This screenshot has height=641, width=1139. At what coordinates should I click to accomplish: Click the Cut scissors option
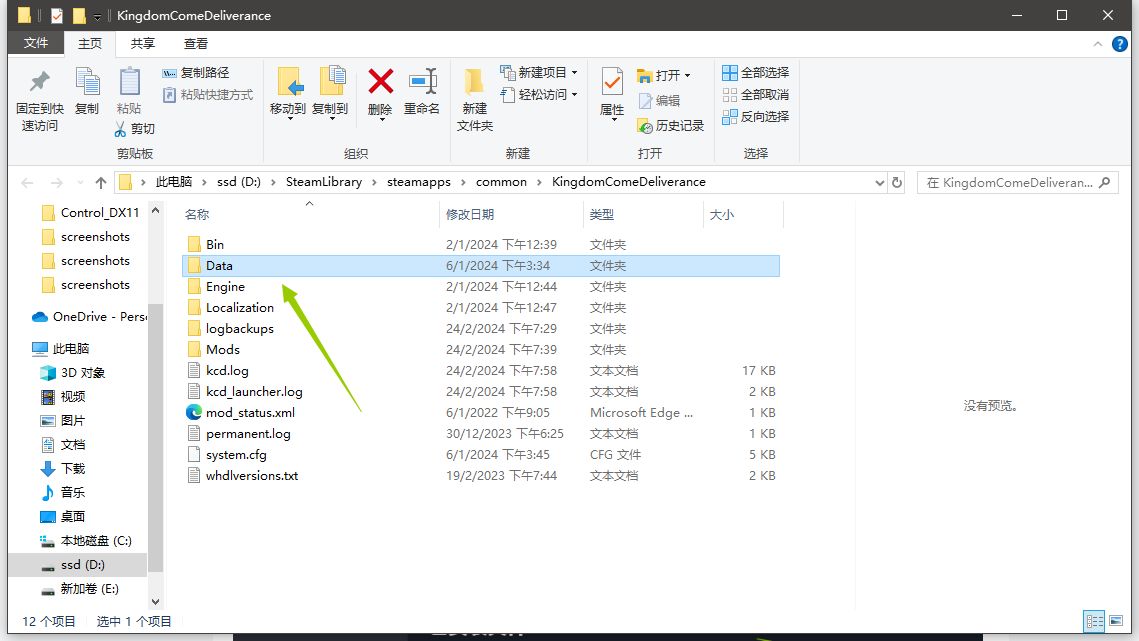135,129
